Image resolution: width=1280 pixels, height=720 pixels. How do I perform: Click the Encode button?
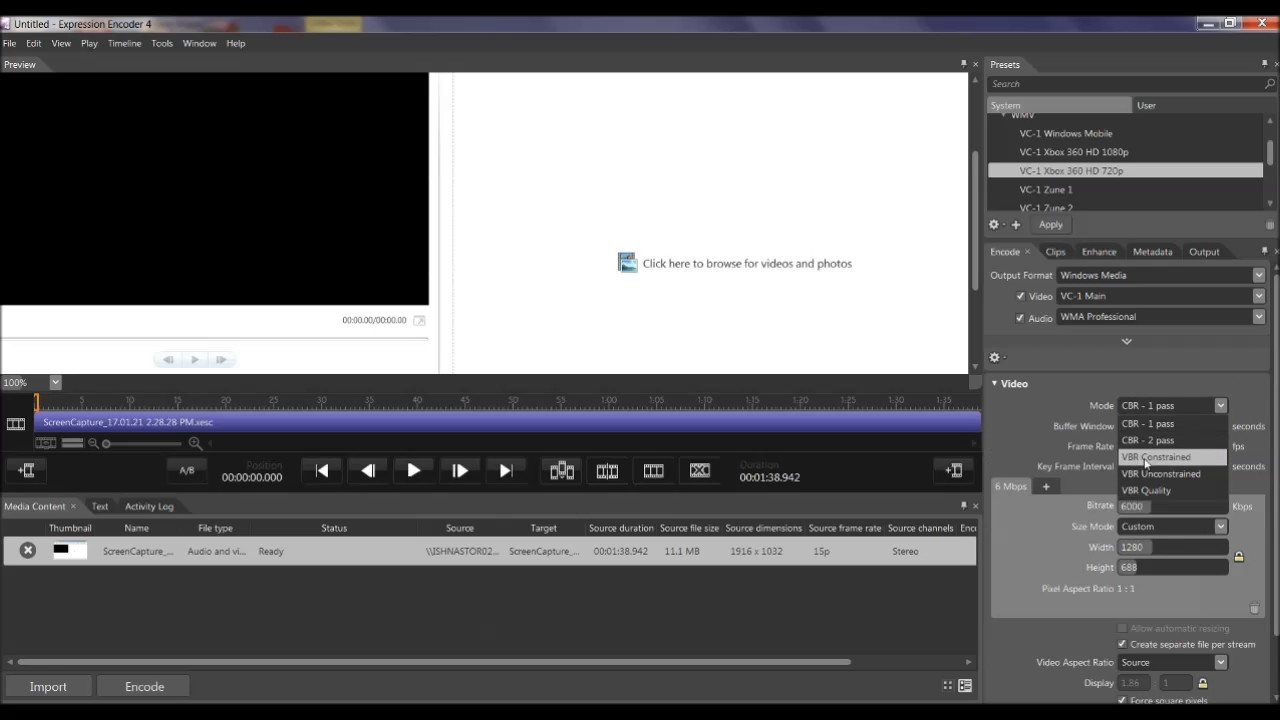[x=144, y=686]
